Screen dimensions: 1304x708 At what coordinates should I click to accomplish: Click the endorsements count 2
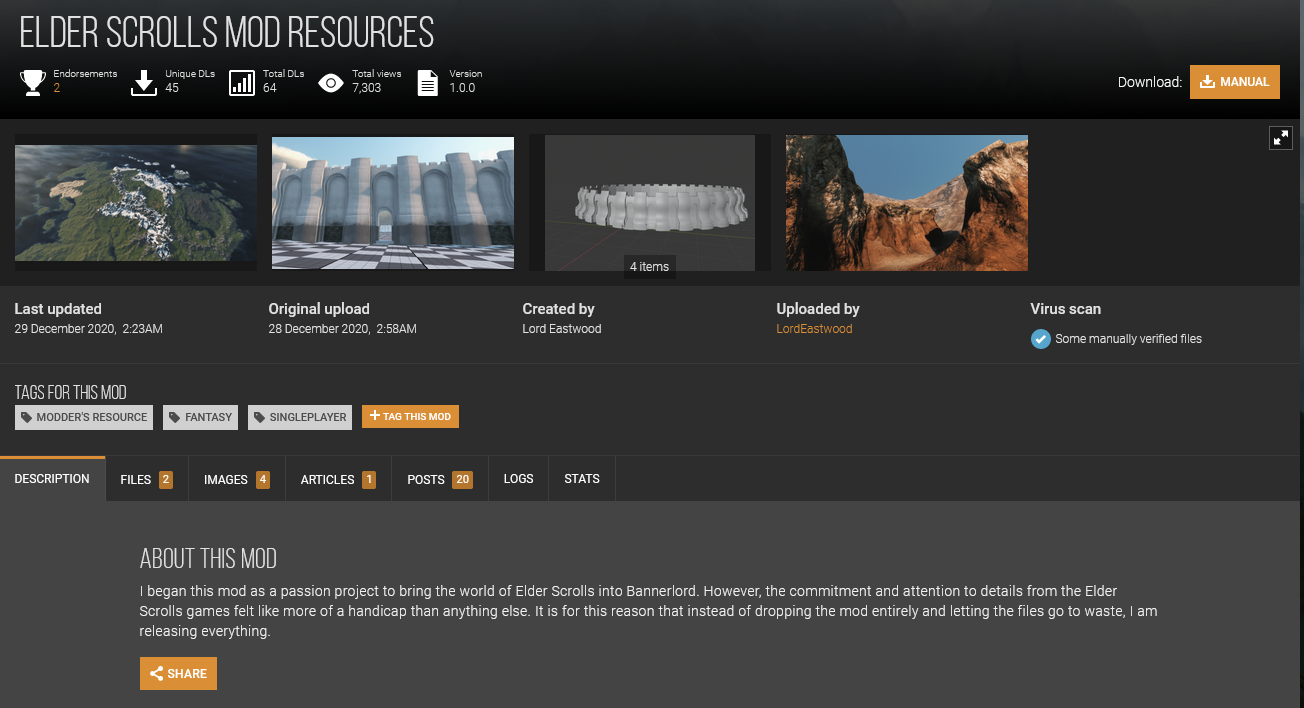pyautogui.click(x=57, y=88)
